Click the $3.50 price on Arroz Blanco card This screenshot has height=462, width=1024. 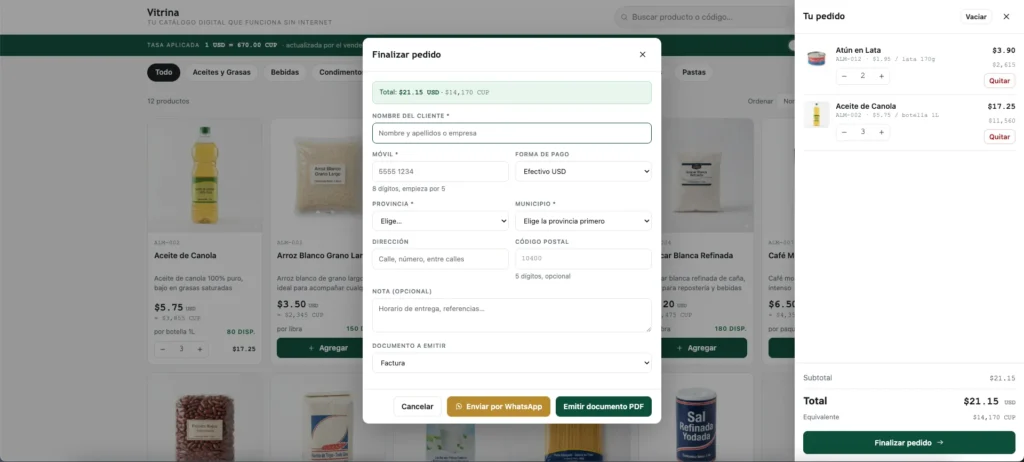tap(291, 305)
